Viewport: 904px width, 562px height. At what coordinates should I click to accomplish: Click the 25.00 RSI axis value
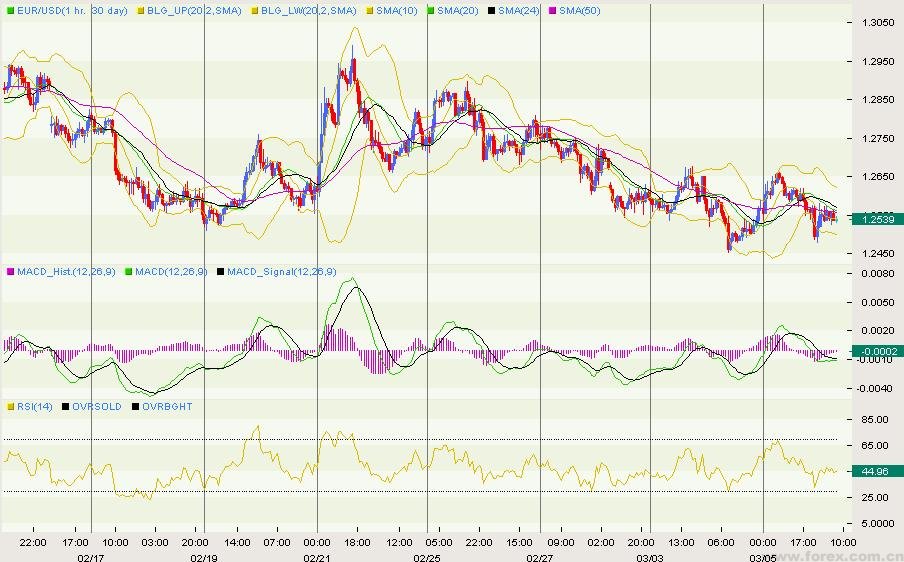tap(875, 497)
